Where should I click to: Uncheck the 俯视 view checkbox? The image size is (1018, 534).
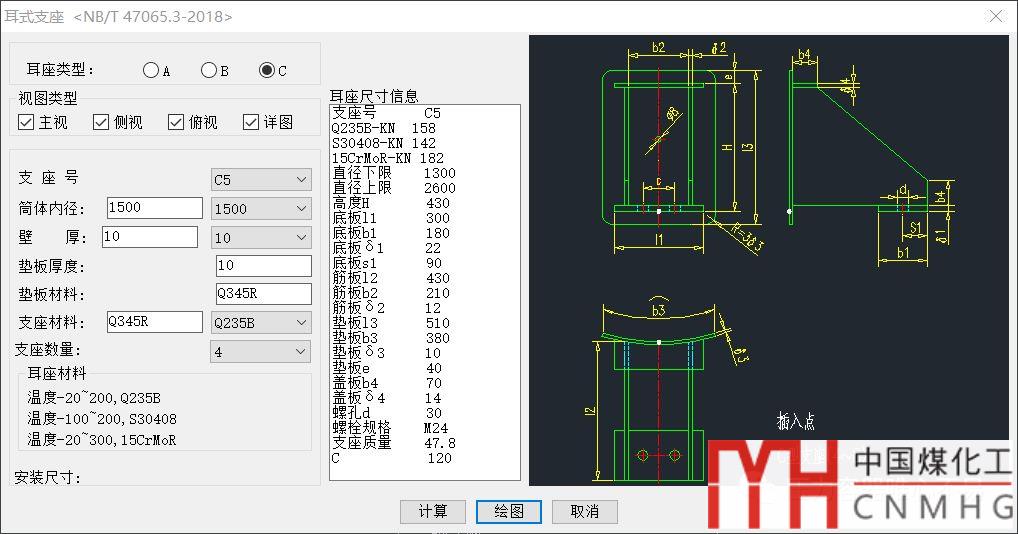176,122
